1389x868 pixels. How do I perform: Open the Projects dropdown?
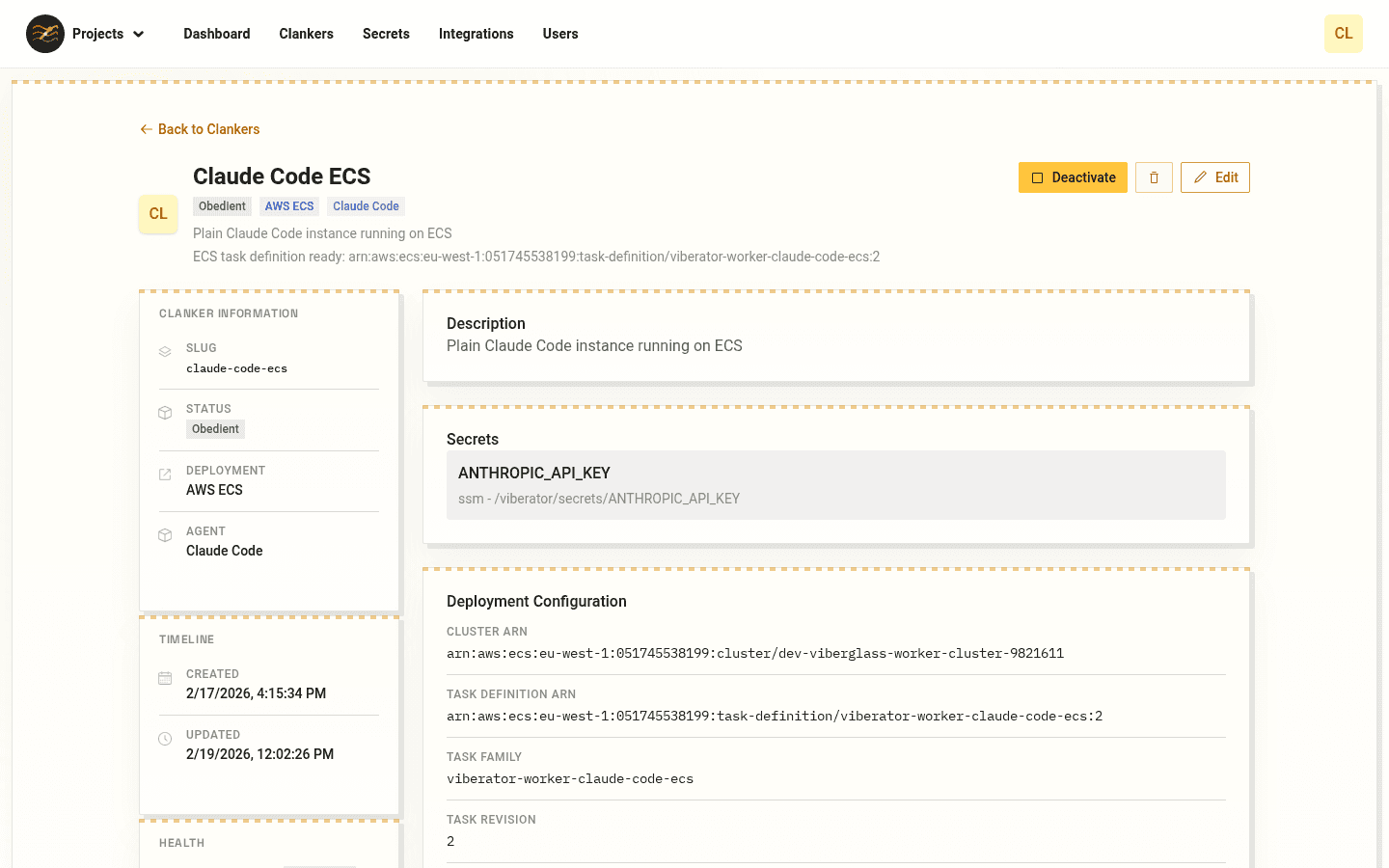click(107, 33)
